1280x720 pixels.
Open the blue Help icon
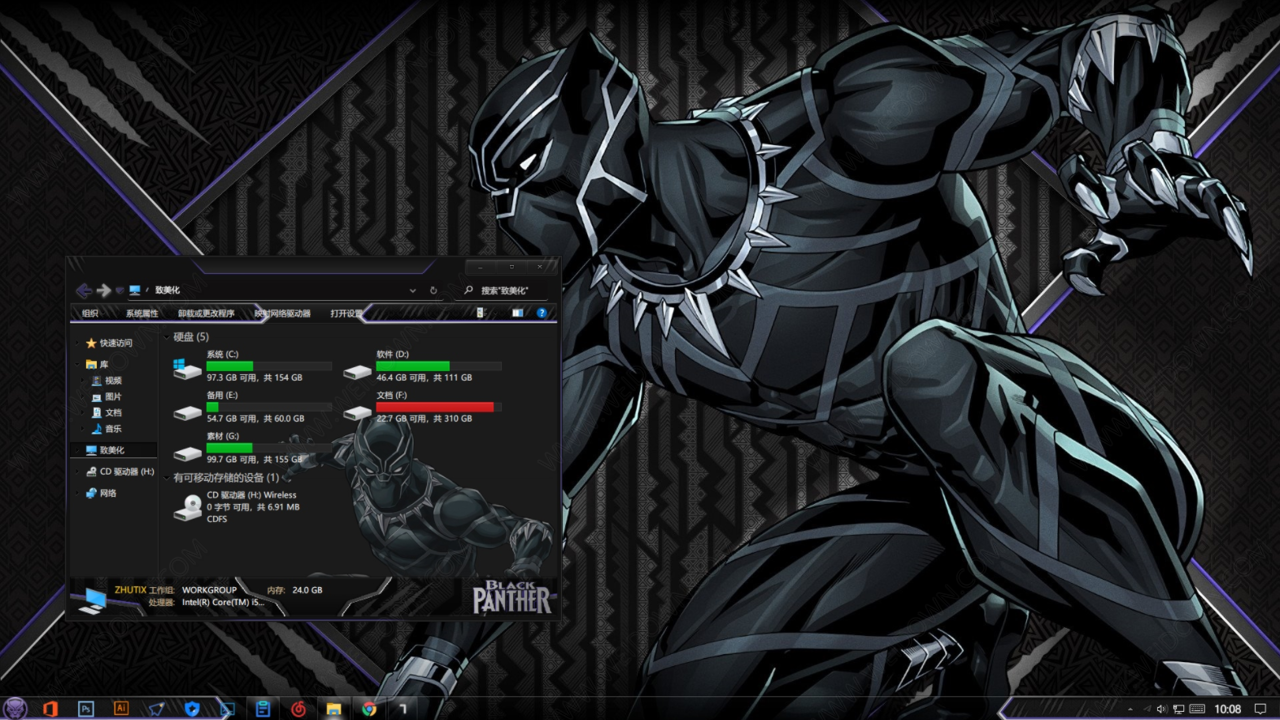pos(542,313)
